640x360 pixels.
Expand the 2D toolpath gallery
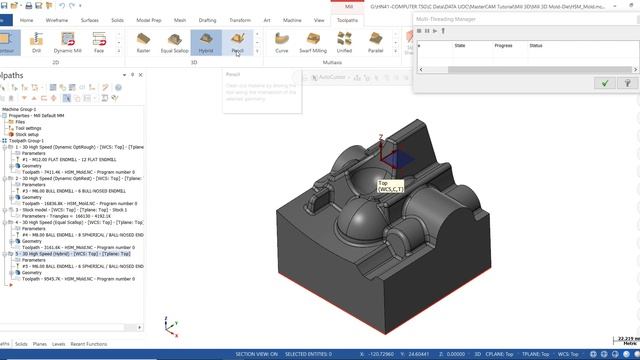click(119, 51)
